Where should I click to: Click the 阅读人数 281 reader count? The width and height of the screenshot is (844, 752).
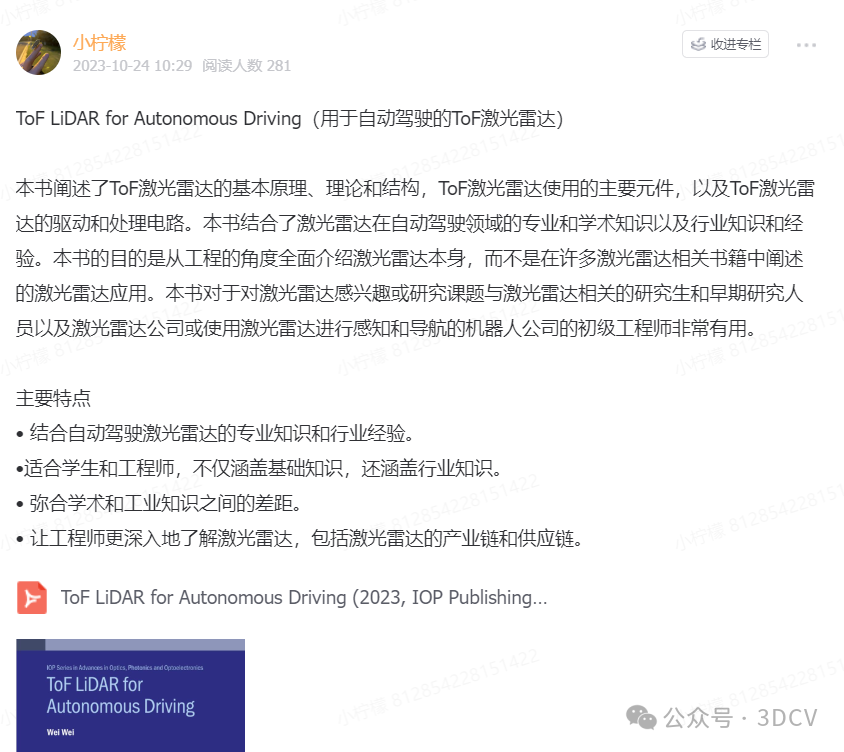(x=247, y=66)
